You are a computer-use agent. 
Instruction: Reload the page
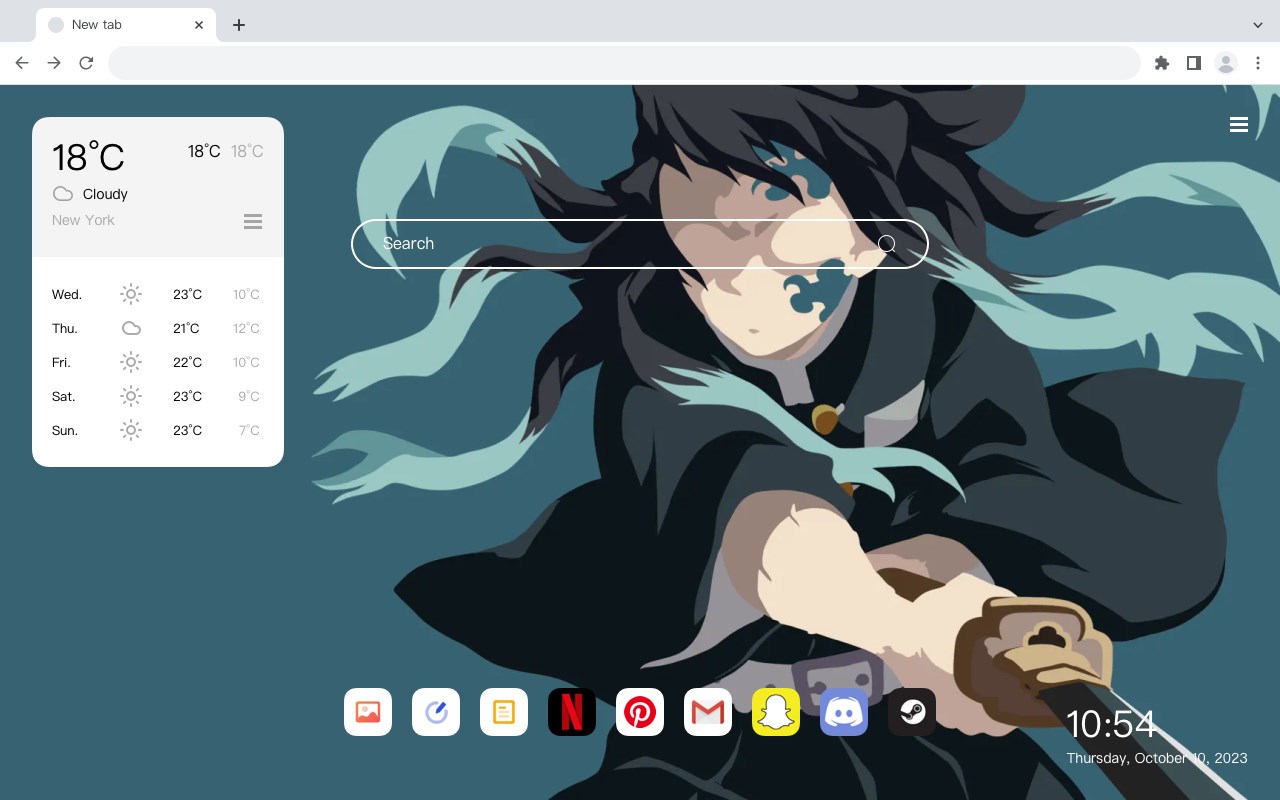tap(86, 63)
